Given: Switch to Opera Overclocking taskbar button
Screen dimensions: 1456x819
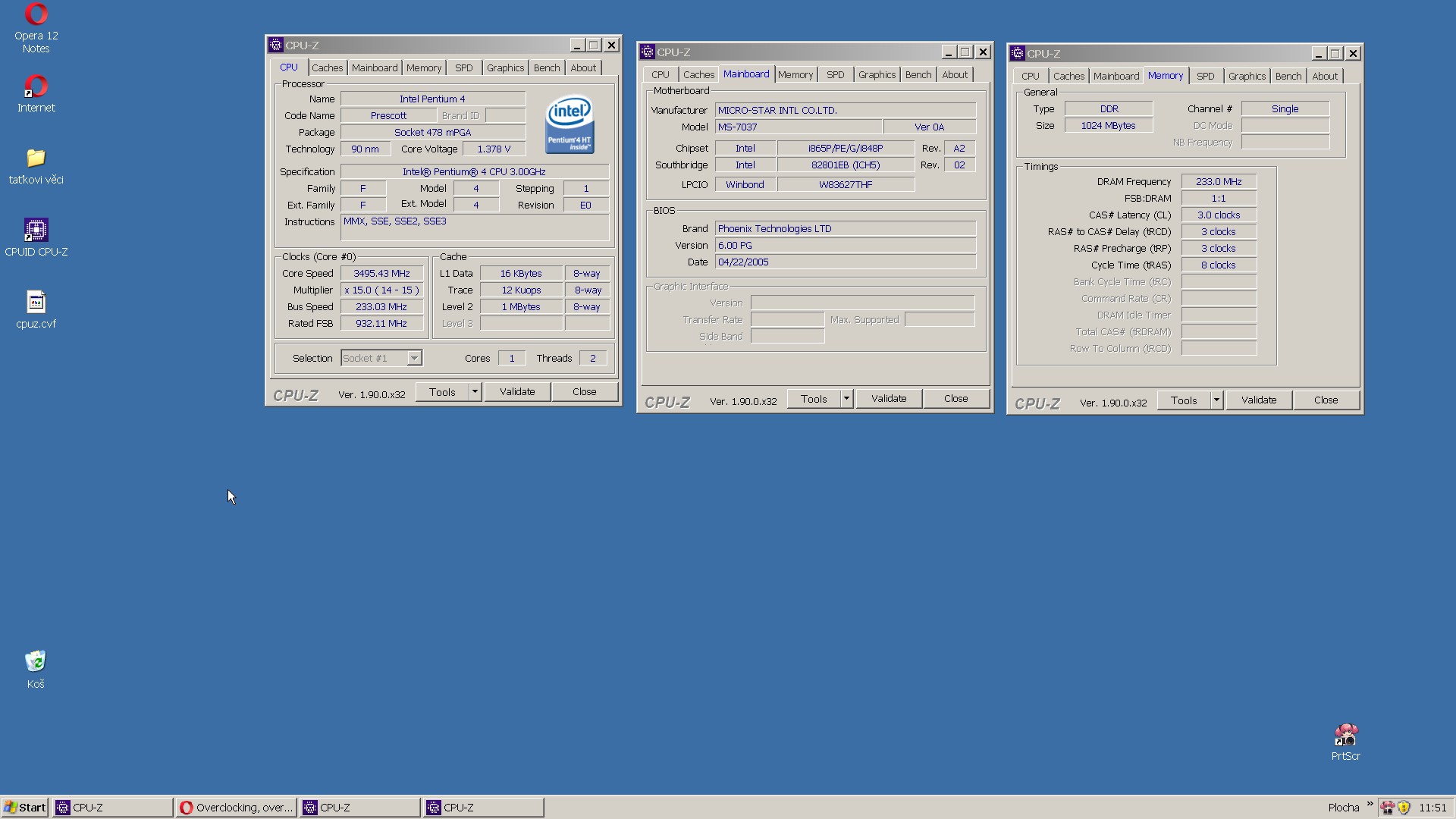Looking at the screenshot, I should click(236, 808).
